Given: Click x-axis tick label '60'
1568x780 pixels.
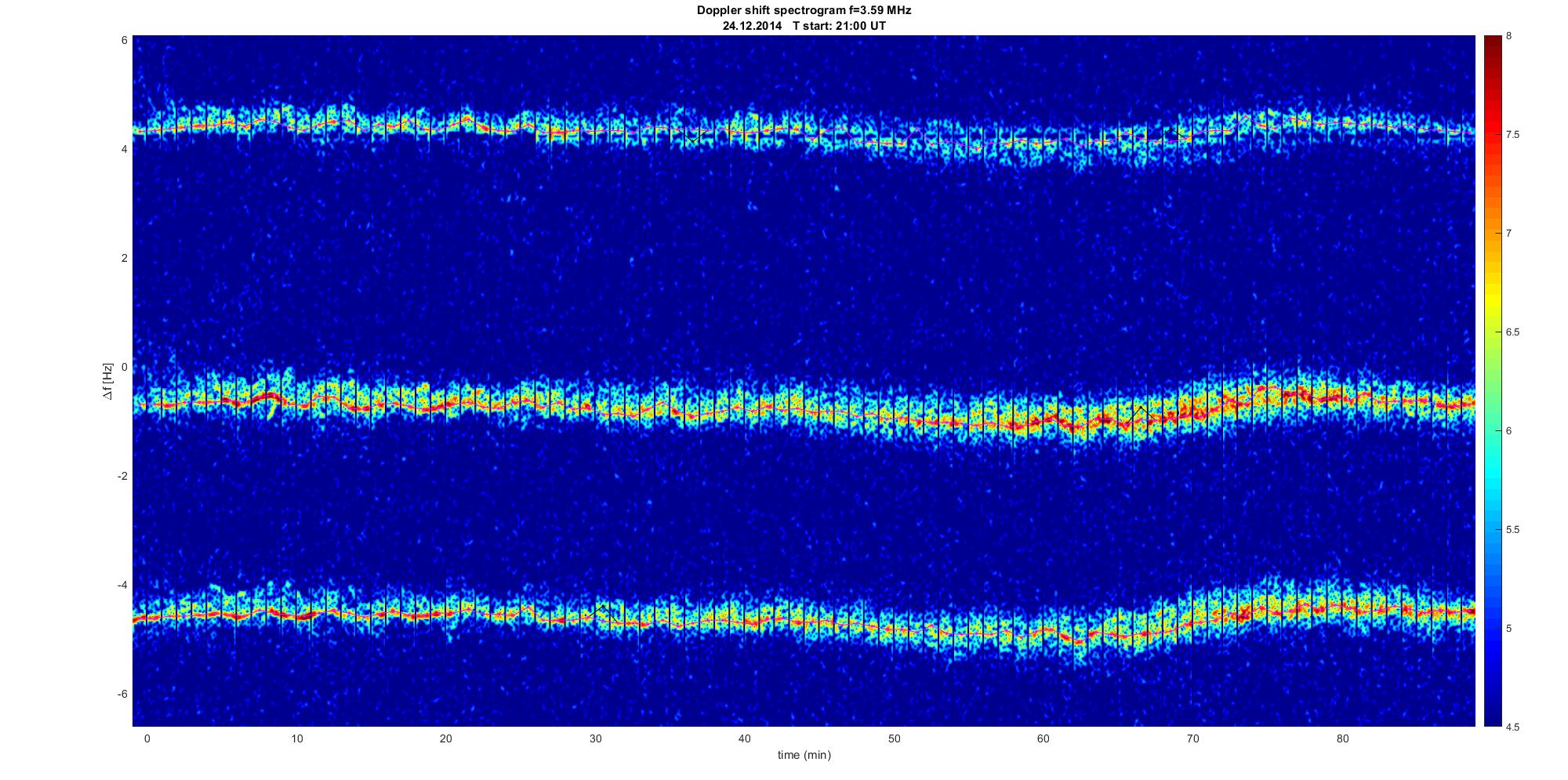Looking at the screenshot, I should tap(1043, 738).
